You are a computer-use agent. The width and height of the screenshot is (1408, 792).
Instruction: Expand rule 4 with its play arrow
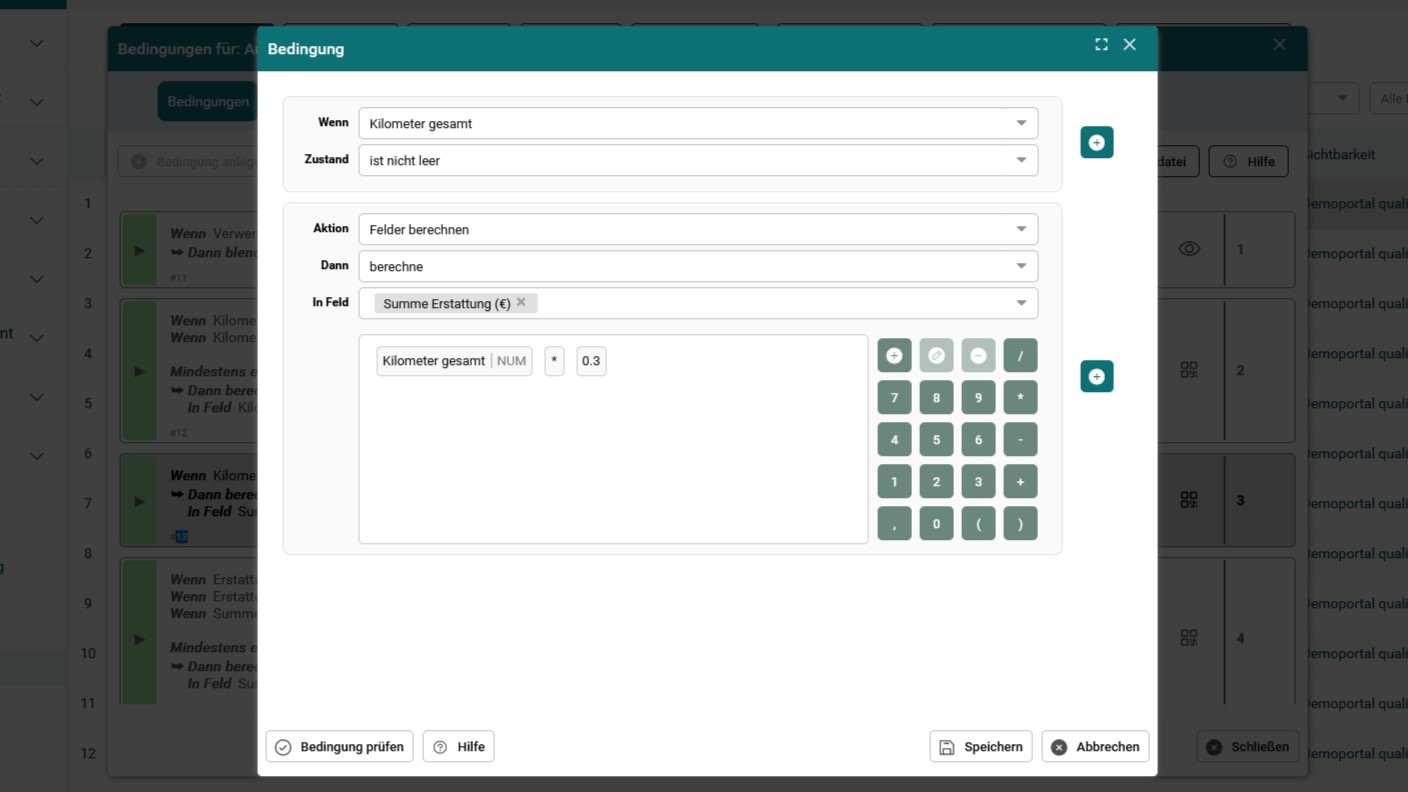click(140, 639)
